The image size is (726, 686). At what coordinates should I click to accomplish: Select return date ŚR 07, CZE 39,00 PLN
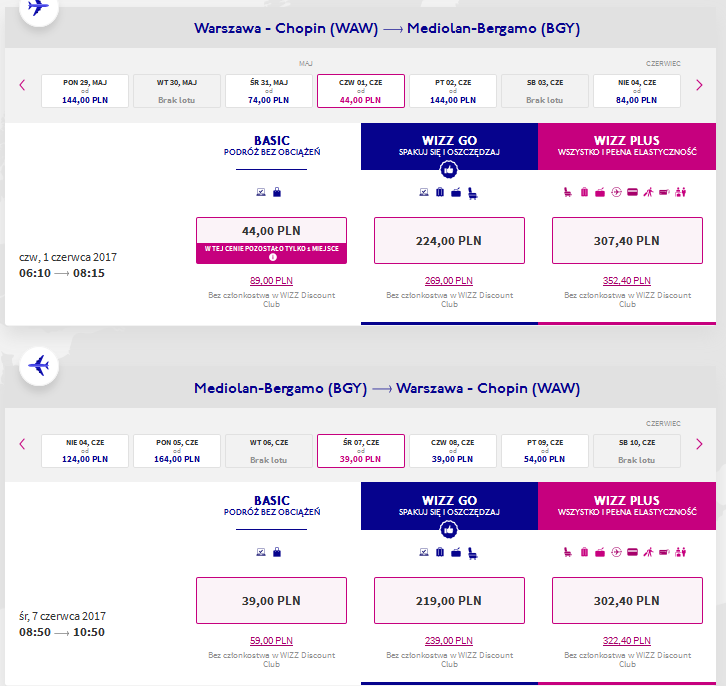click(x=361, y=451)
